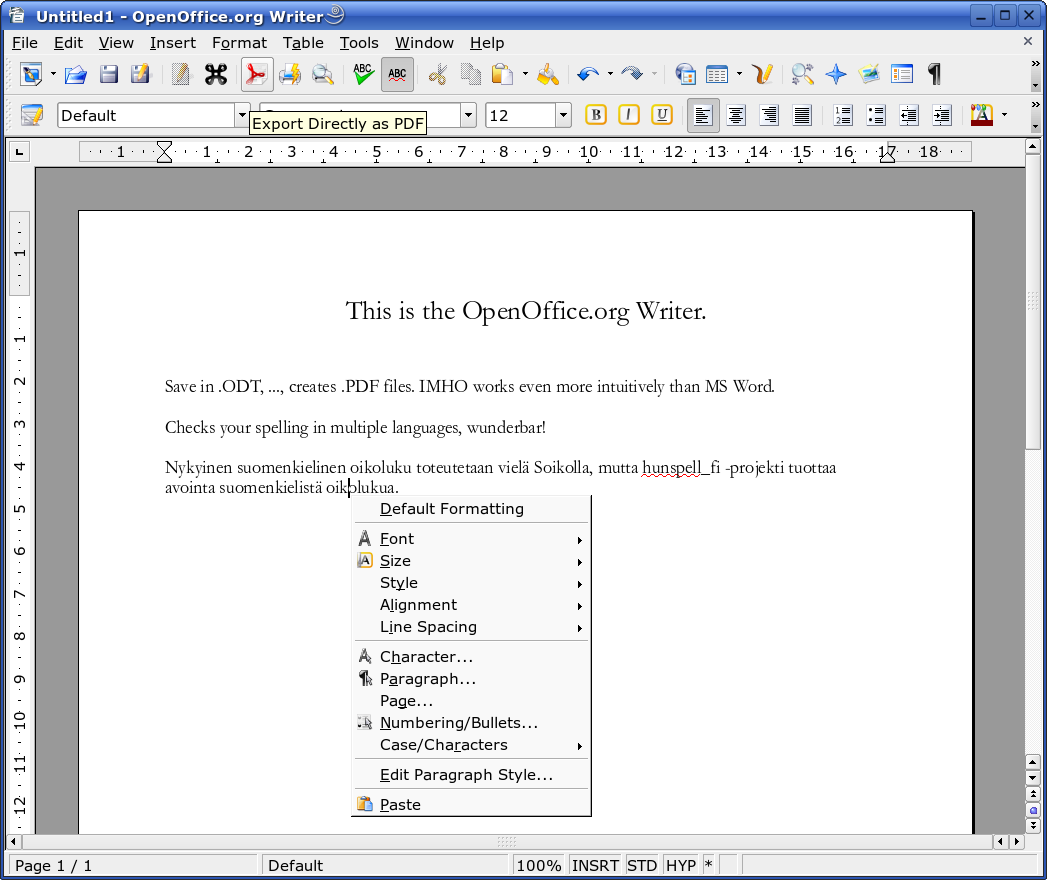
Task: Click the Redo arrow icon
Action: [x=632, y=74]
